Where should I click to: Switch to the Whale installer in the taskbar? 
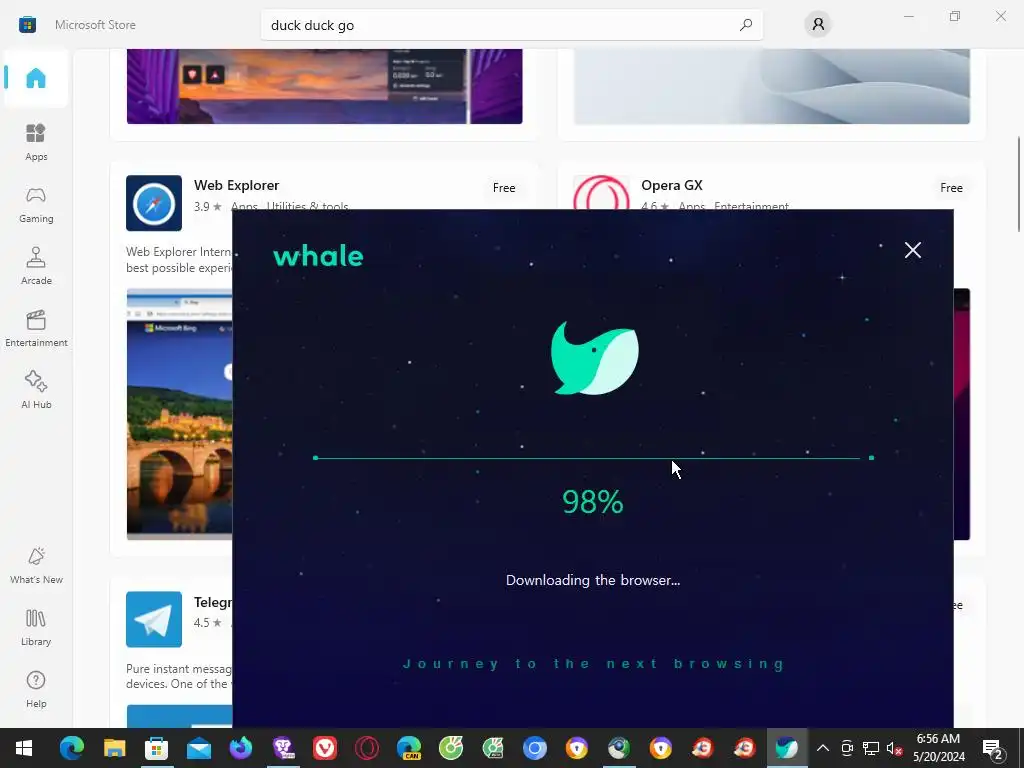pyautogui.click(x=787, y=748)
